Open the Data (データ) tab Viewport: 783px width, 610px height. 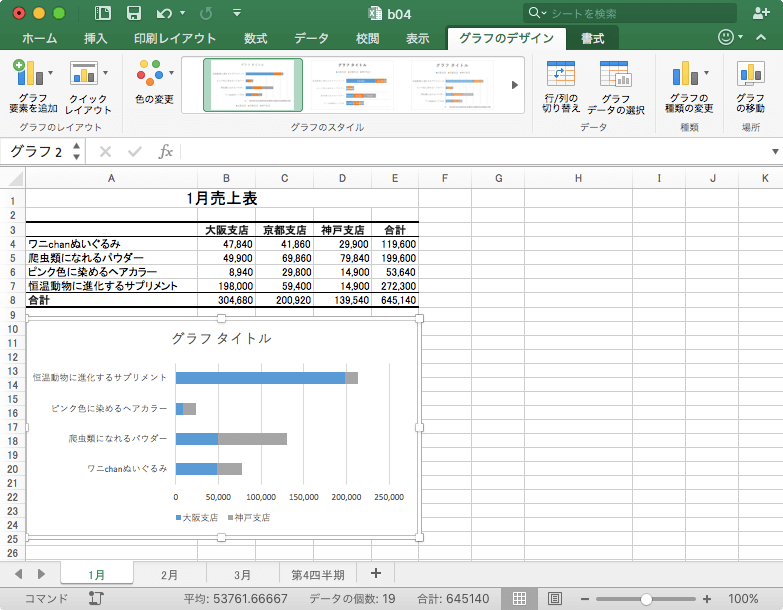click(x=311, y=38)
